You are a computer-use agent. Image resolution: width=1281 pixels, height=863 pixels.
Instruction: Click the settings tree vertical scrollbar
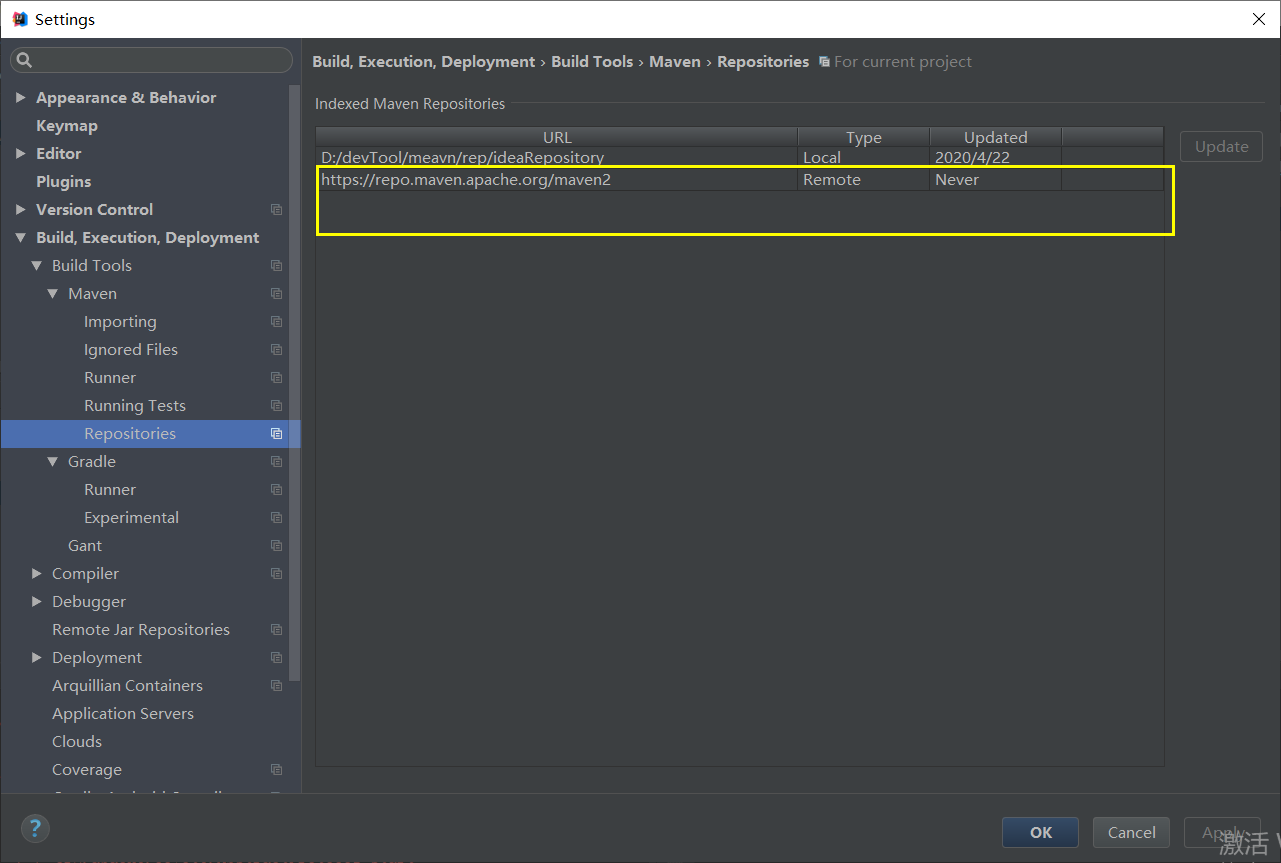tap(294, 383)
